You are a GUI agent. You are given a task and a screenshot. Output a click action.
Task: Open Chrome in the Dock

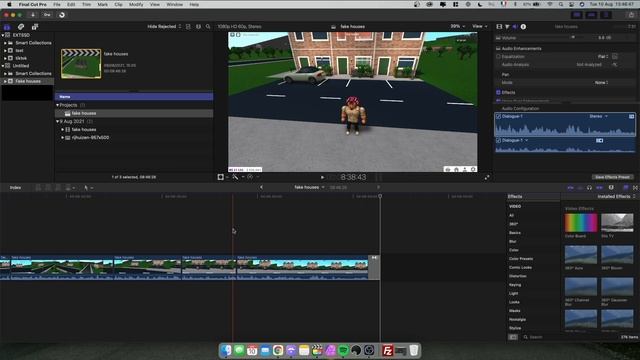point(278,350)
